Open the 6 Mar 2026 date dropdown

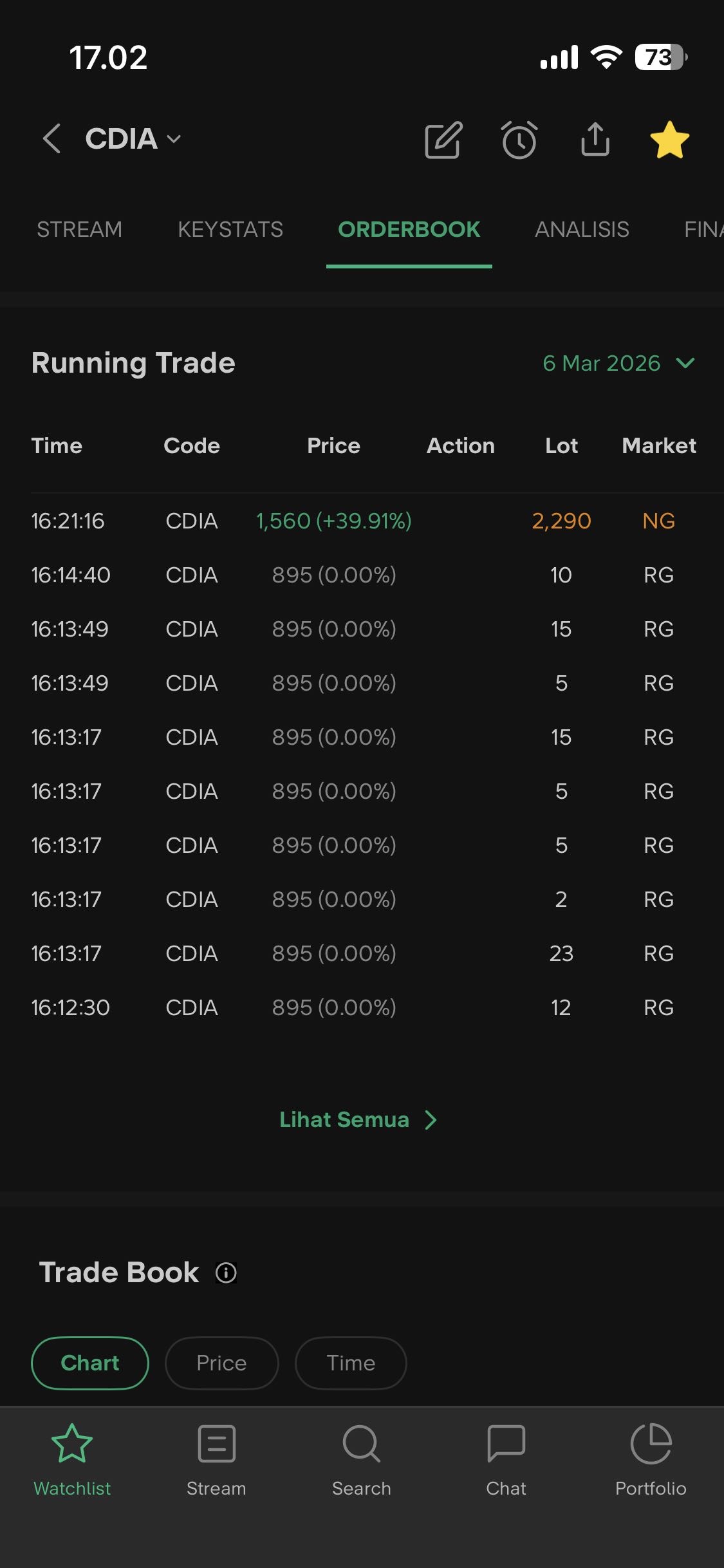point(618,363)
